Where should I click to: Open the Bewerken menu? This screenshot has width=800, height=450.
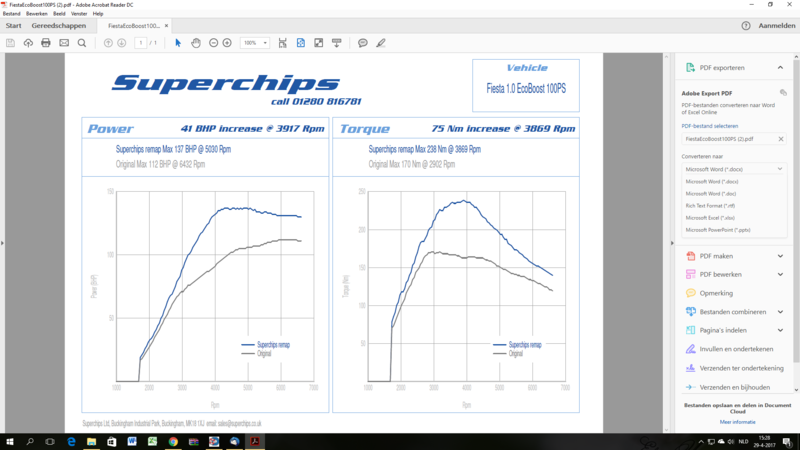click(x=36, y=14)
